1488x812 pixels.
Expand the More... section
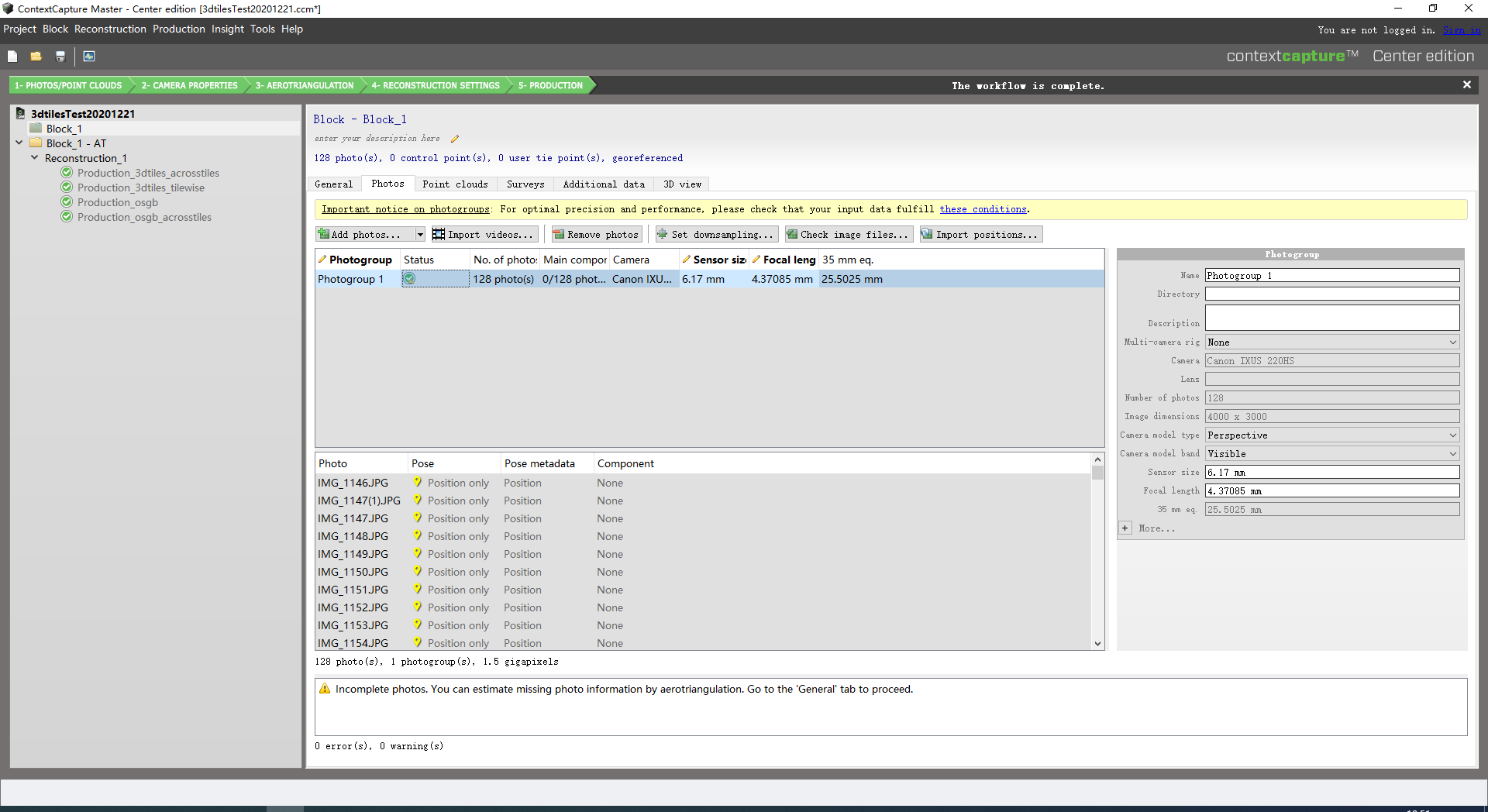tap(1125, 528)
